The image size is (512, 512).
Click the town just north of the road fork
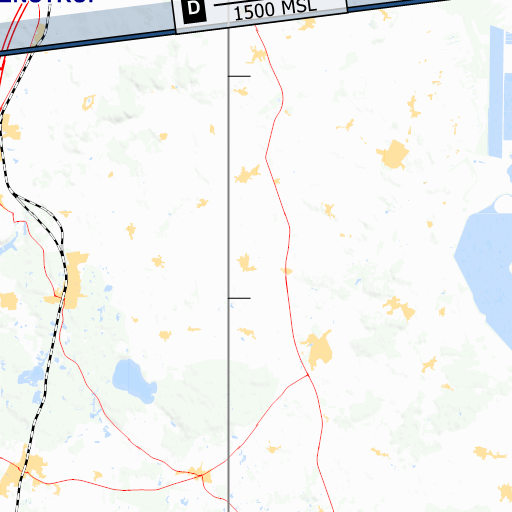(x=318, y=349)
